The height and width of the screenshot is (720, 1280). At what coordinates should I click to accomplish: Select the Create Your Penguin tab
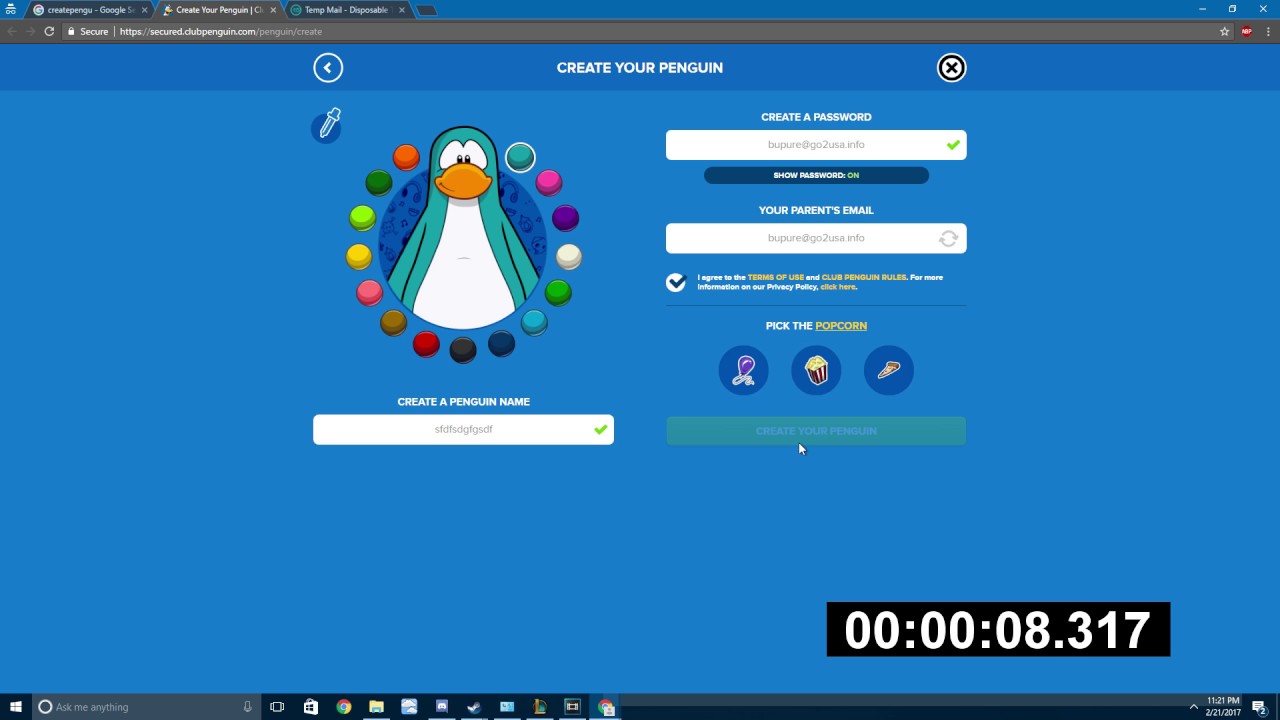(218, 10)
